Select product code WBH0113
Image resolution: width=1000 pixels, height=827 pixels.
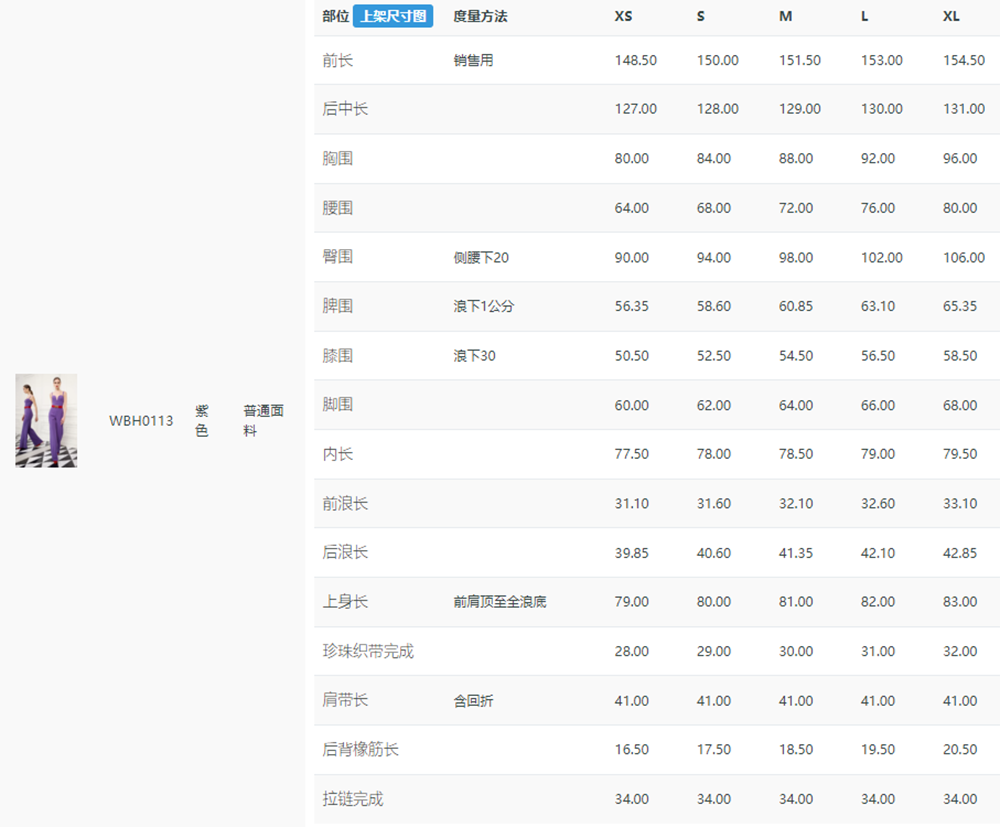point(141,421)
